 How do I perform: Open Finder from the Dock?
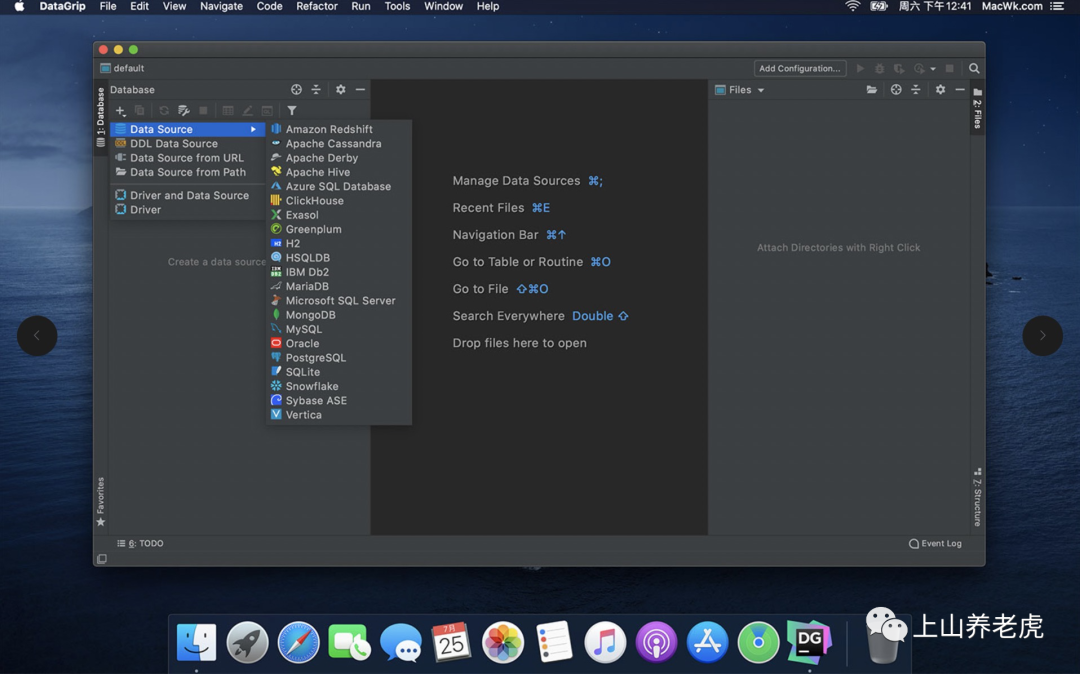[x=196, y=642]
